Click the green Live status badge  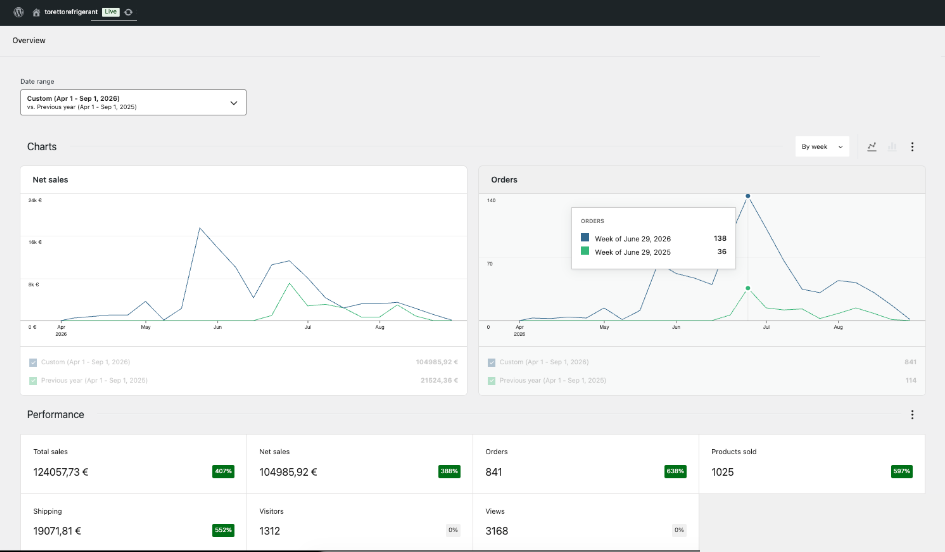(x=110, y=11)
